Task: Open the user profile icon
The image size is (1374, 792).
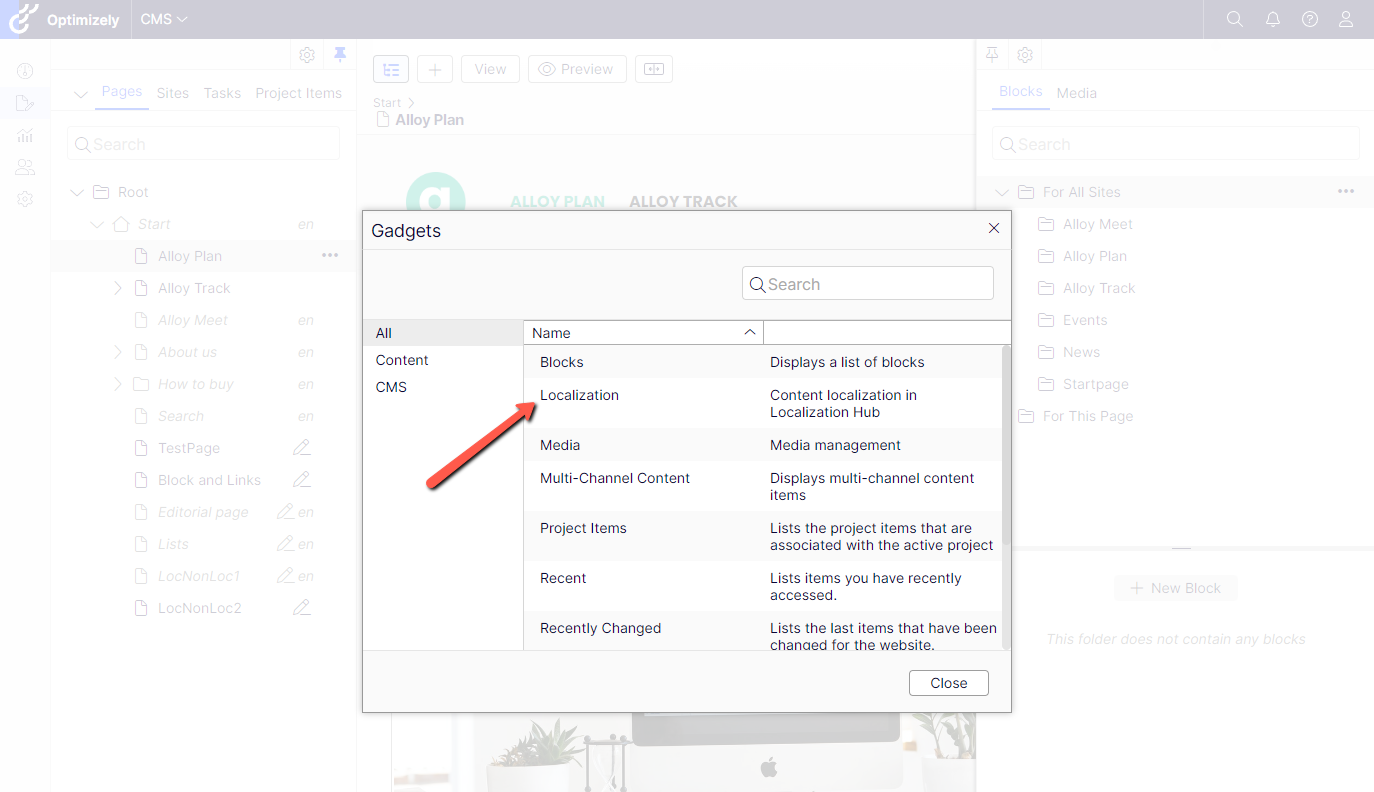Action: (x=1346, y=19)
